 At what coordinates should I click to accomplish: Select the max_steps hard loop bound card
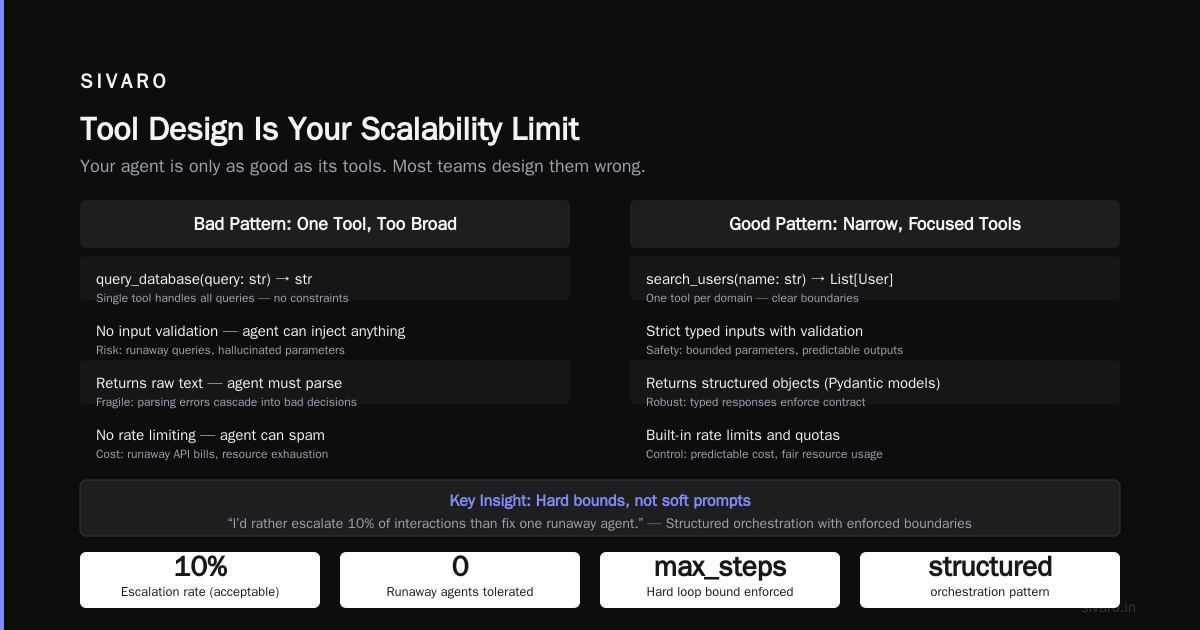pyautogui.click(x=720, y=580)
